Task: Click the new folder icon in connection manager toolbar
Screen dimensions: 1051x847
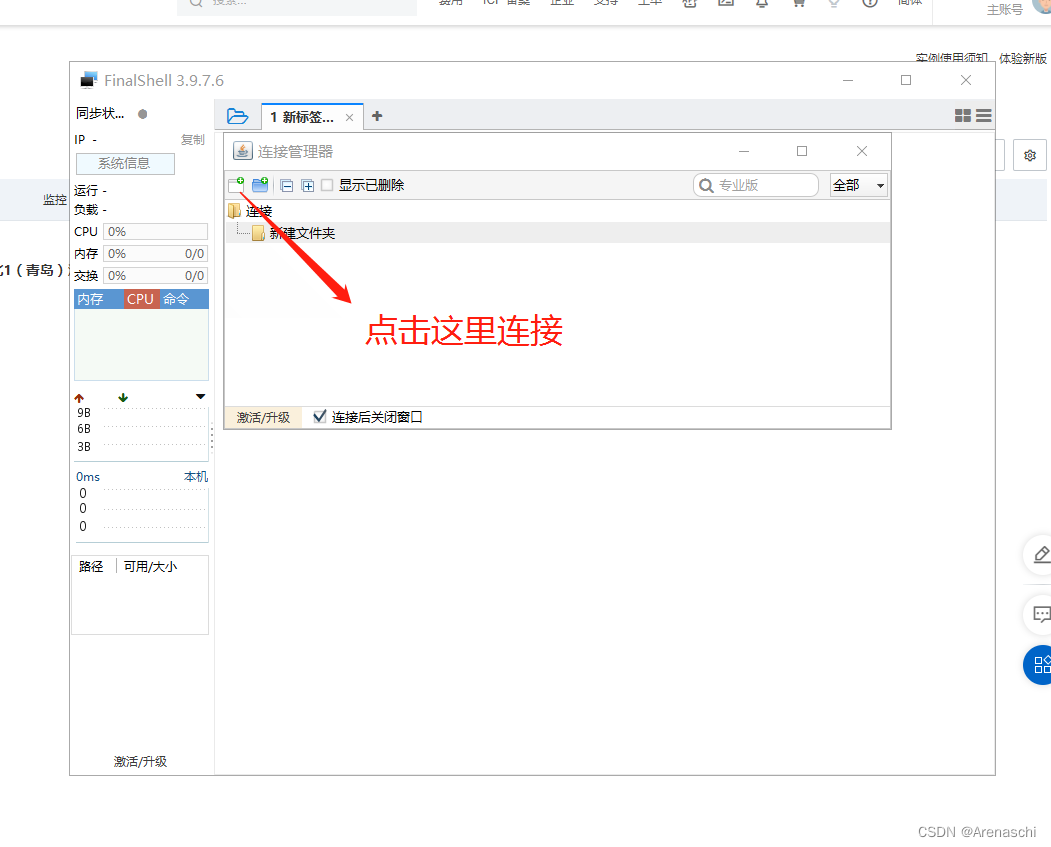Action: (260, 184)
